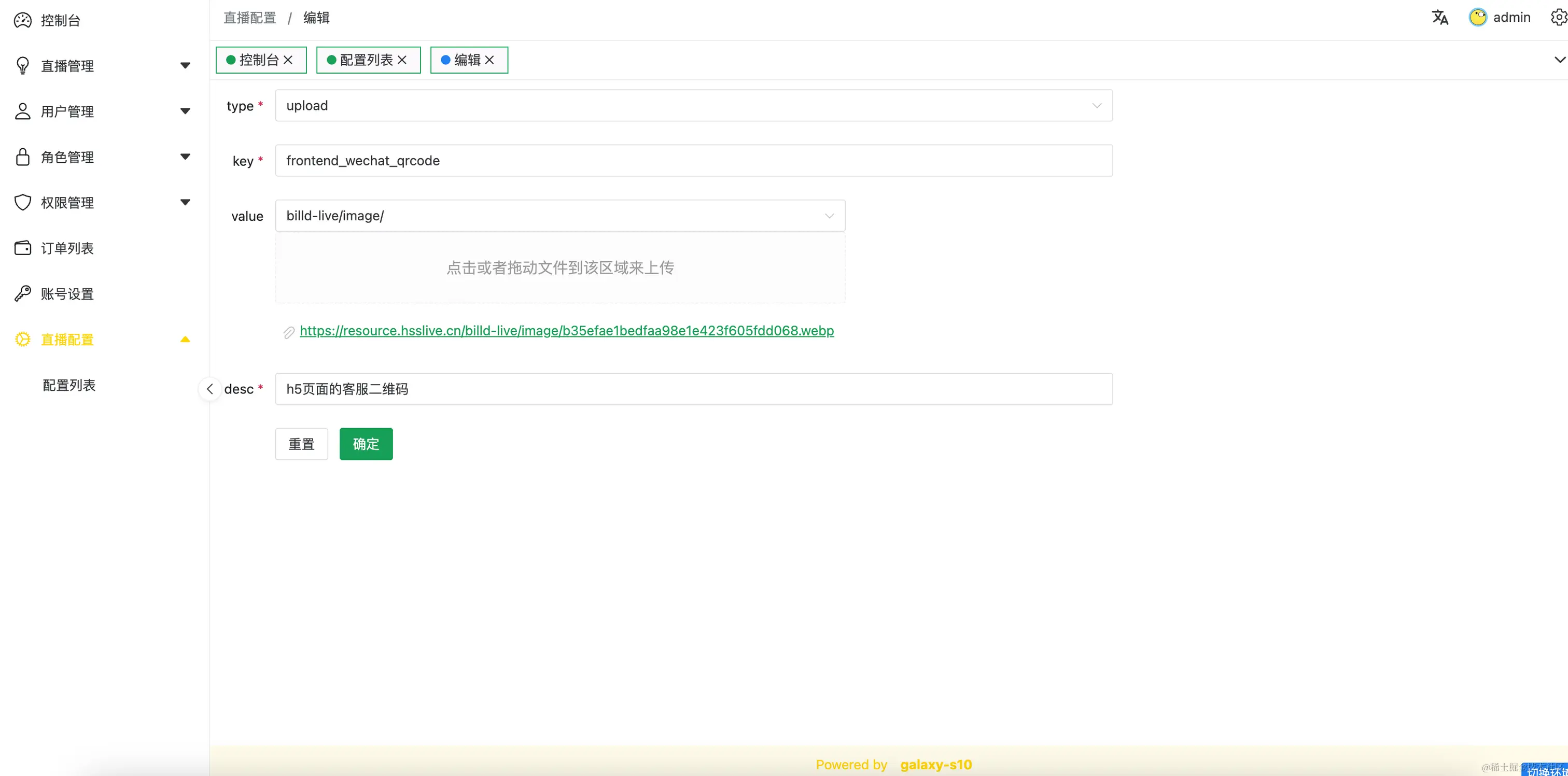Focus the key input field
Image resolution: width=1568 pixels, height=776 pixels.
[694, 161]
